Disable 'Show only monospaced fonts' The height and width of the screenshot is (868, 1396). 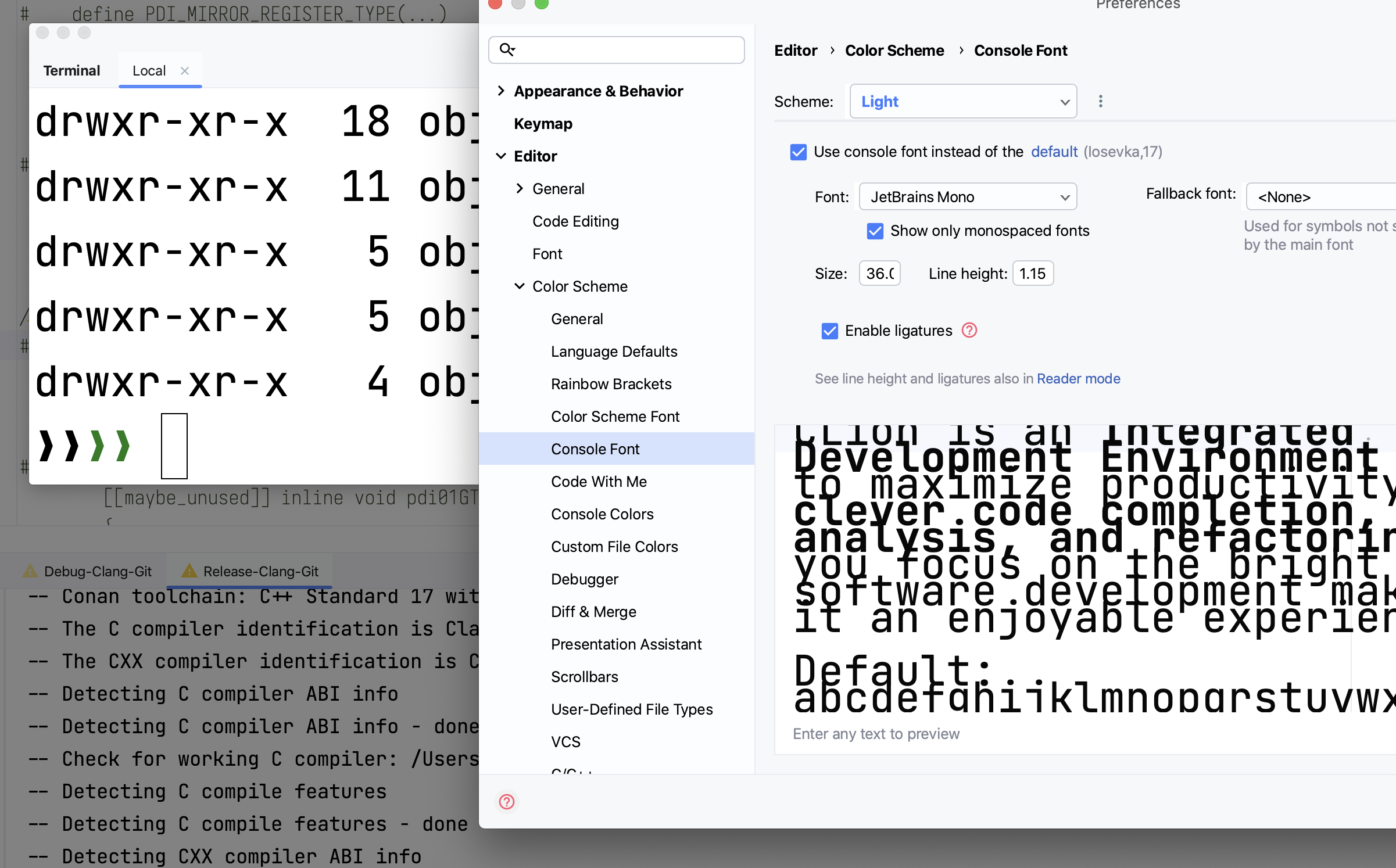tap(875, 231)
